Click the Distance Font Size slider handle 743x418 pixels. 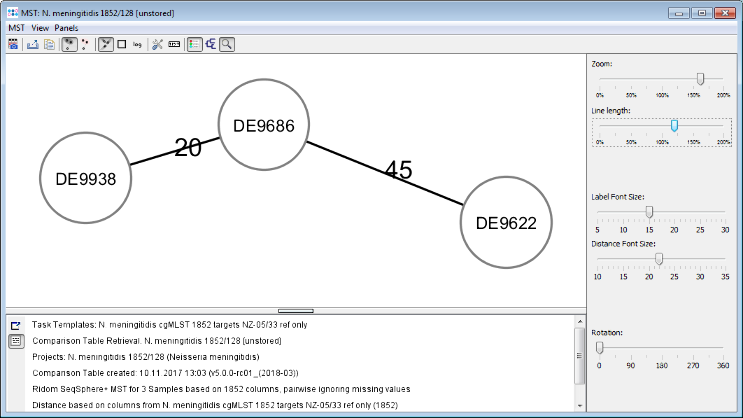point(658,258)
